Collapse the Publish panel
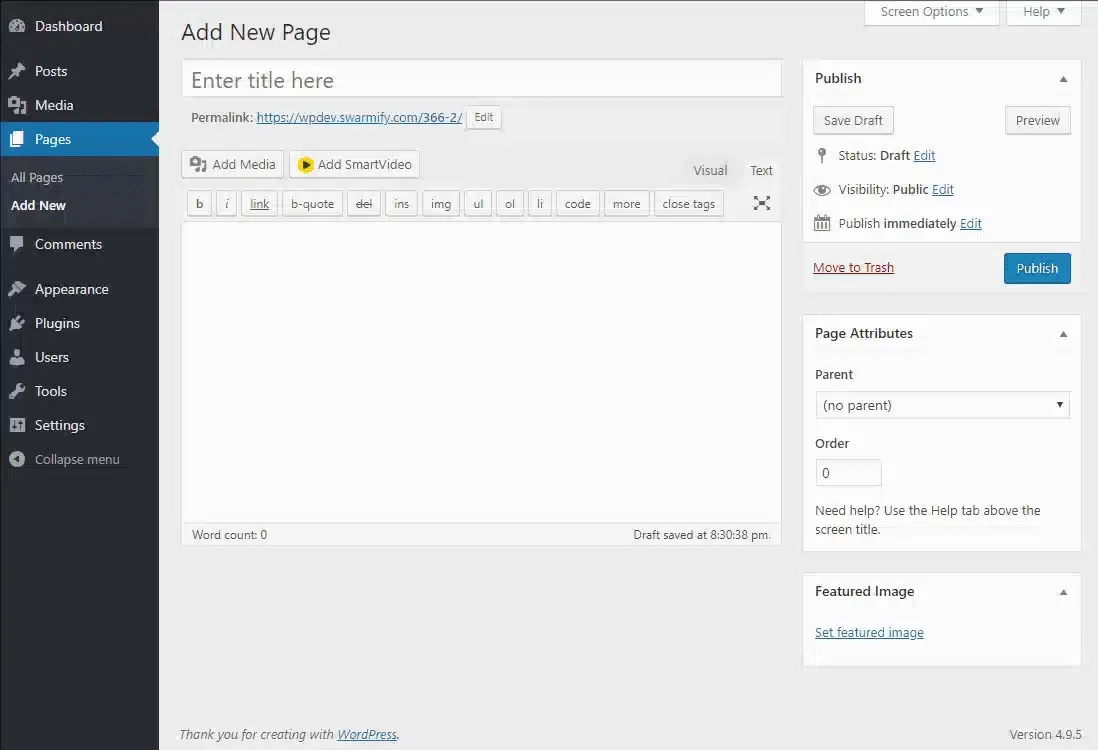1098x750 pixels. (1063, 79)
